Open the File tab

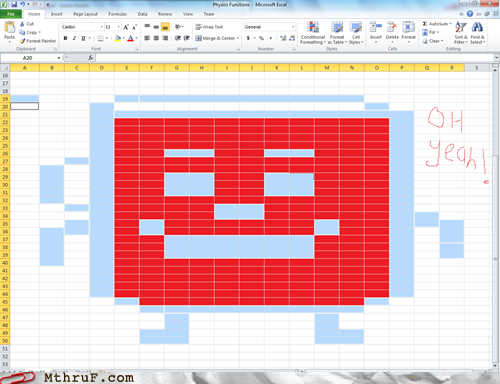click(11, 14)
